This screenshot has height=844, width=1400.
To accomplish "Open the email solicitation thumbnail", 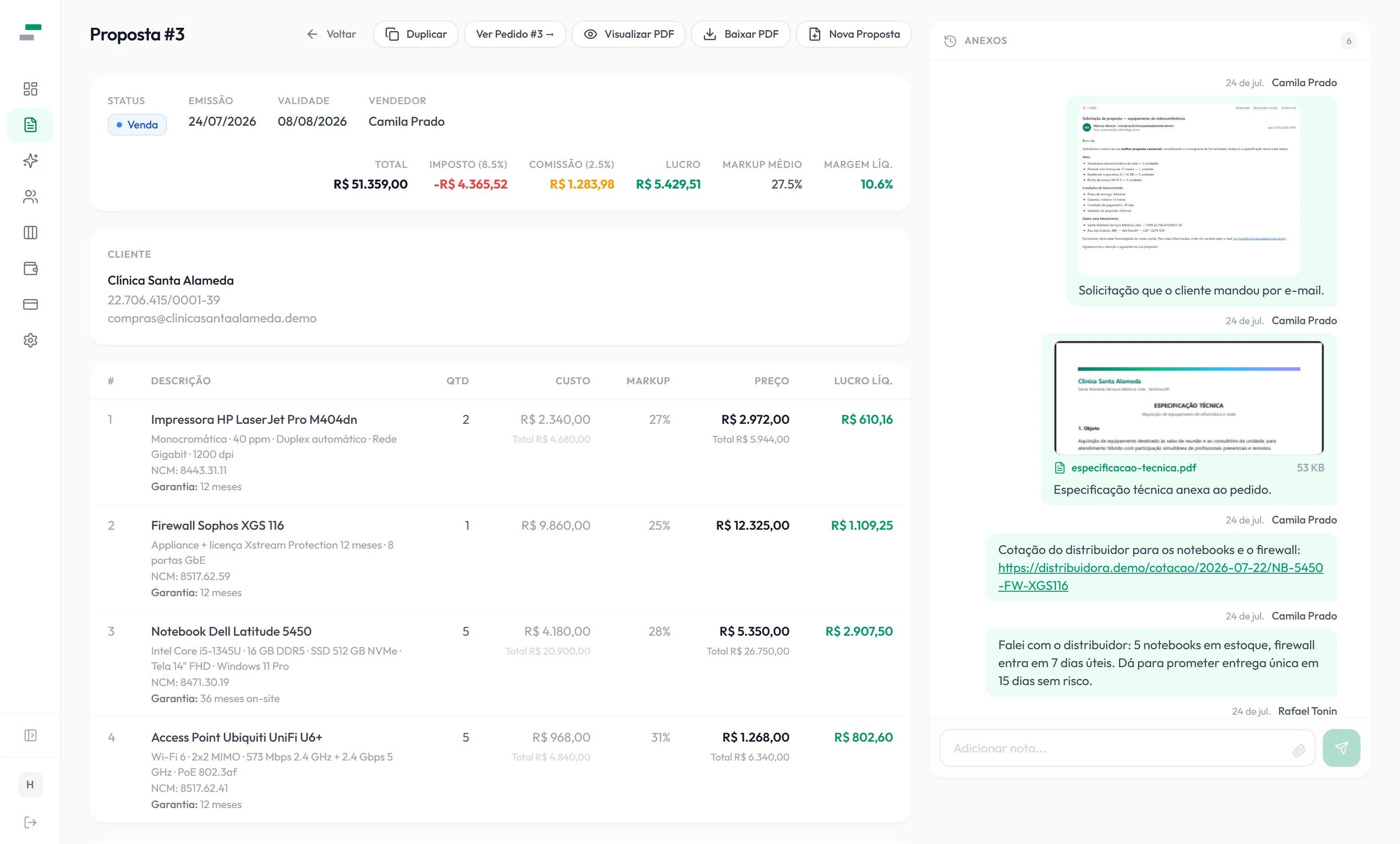I will point(1189,189).
